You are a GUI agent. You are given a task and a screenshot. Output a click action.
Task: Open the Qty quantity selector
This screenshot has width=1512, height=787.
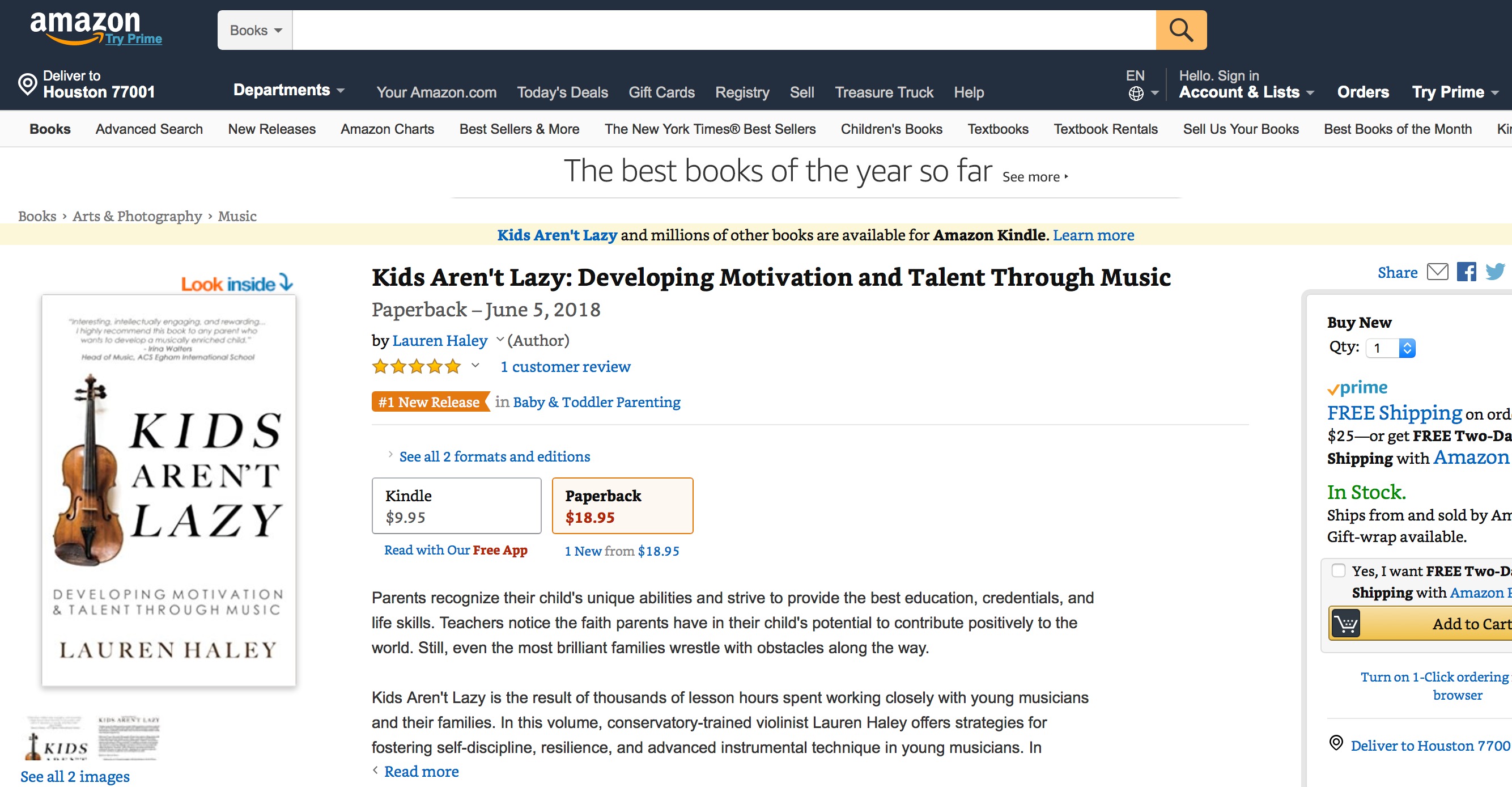point(1391,348)
